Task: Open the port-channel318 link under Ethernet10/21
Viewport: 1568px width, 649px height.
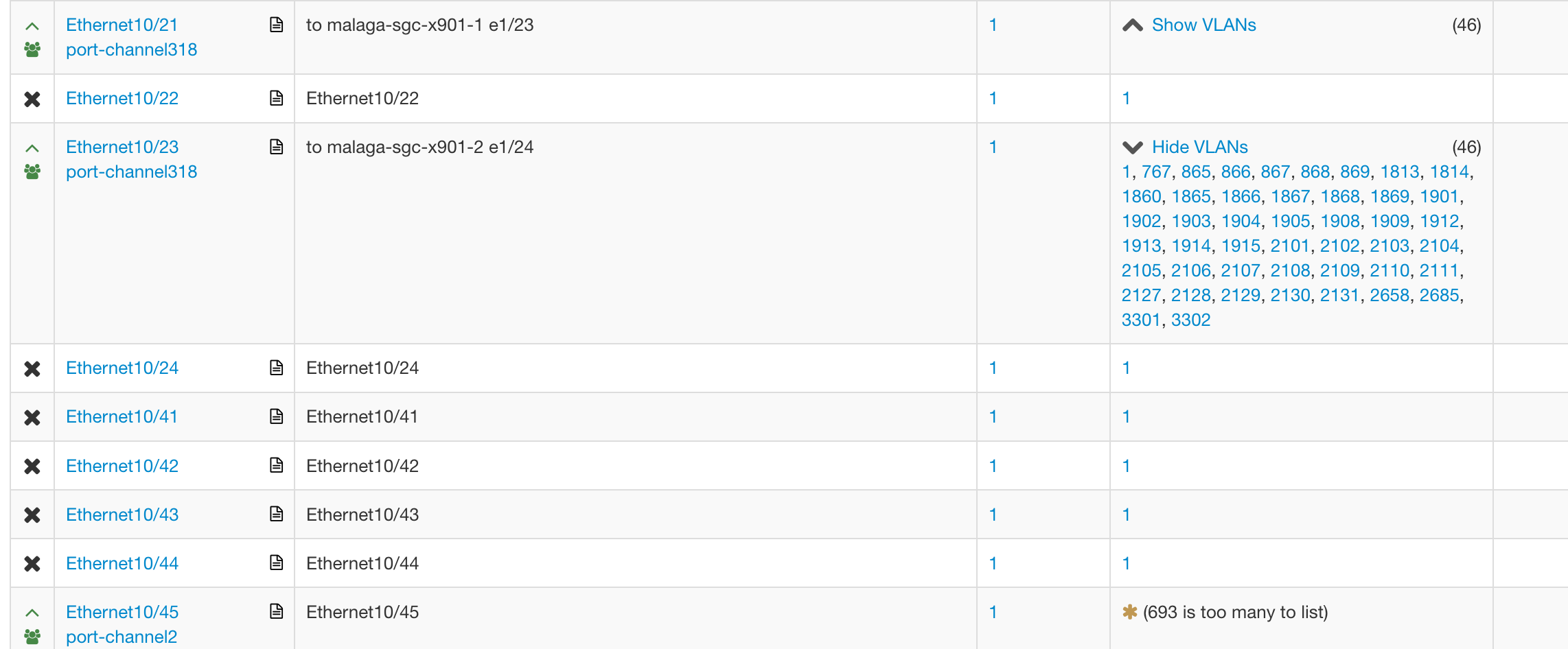Action: pos(130,49)
